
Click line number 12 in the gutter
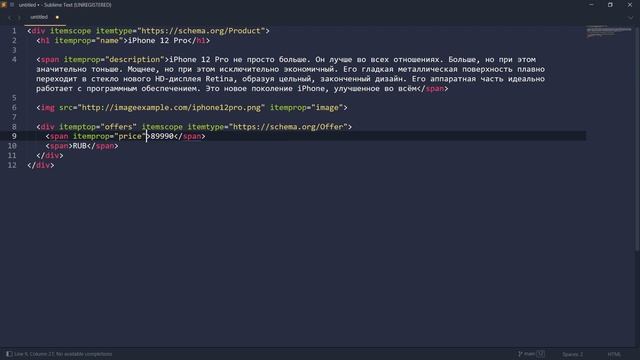pyautogui.click(x=12, y=165)
